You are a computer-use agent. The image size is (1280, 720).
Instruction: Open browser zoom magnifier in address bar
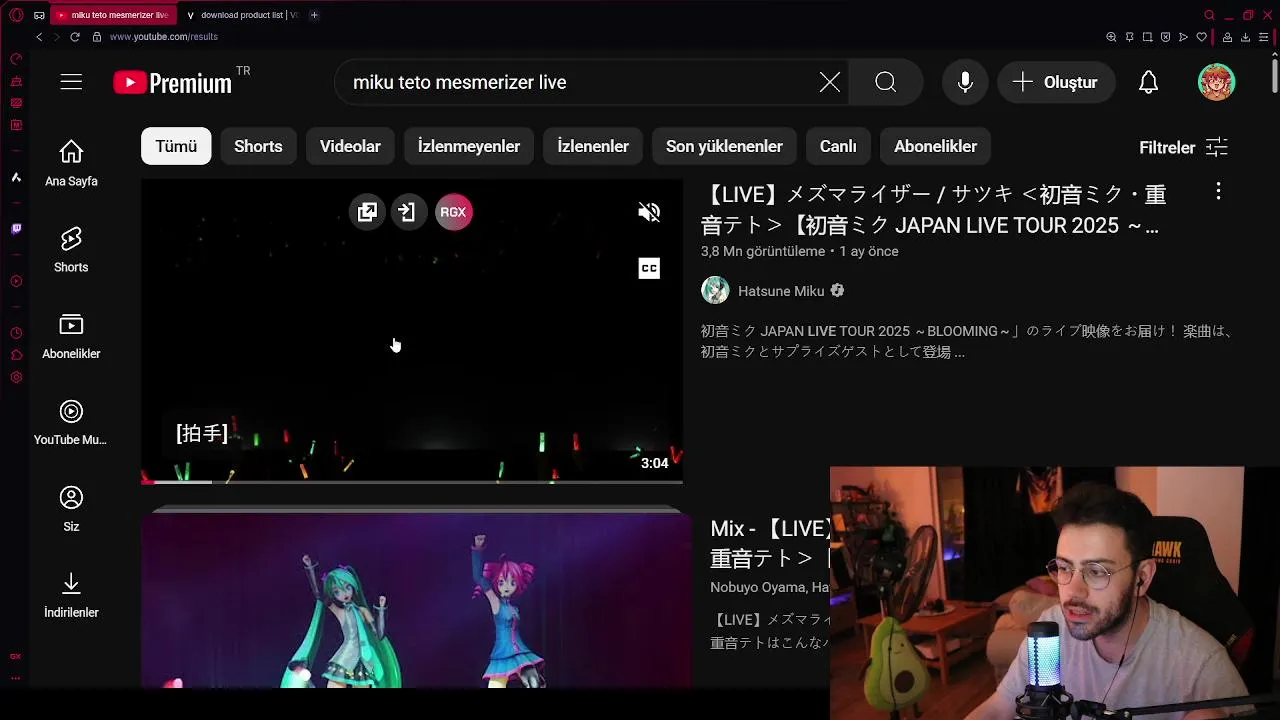pyautogui.click(x=1111, y=37)
